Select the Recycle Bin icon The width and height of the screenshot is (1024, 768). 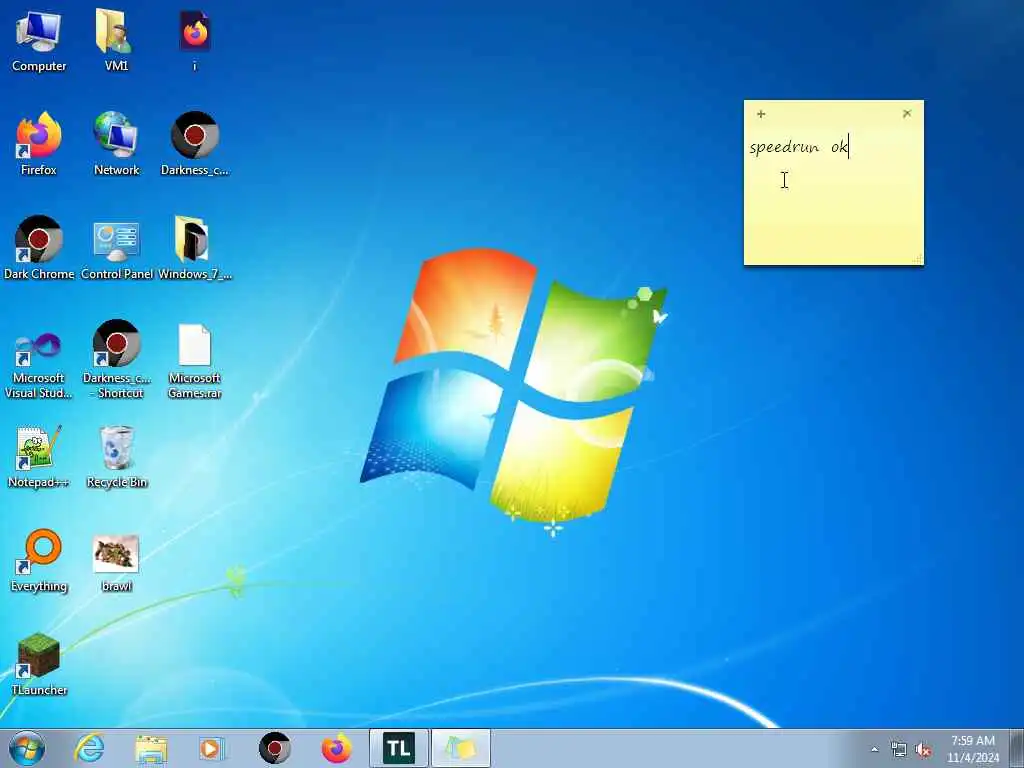click(x=116, y=456)
